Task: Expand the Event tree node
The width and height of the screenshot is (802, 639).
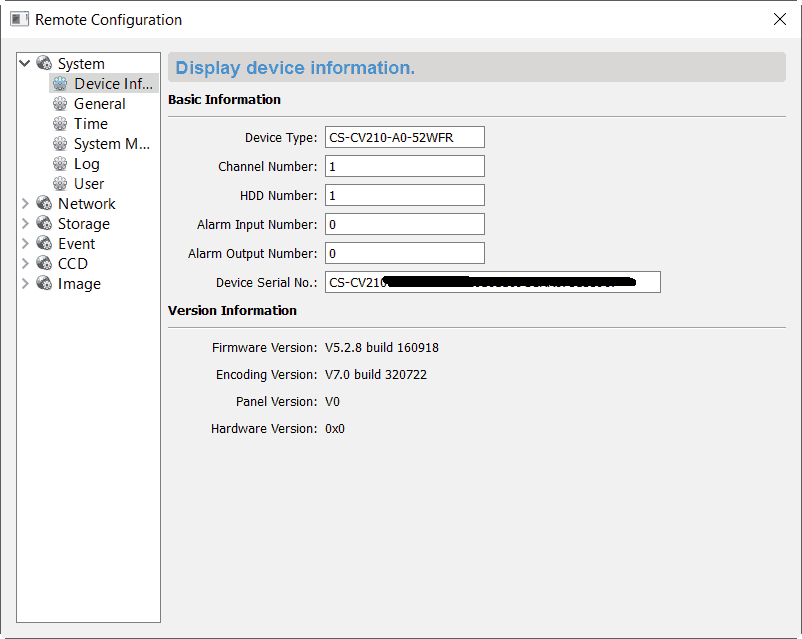Action: [26, 244]
